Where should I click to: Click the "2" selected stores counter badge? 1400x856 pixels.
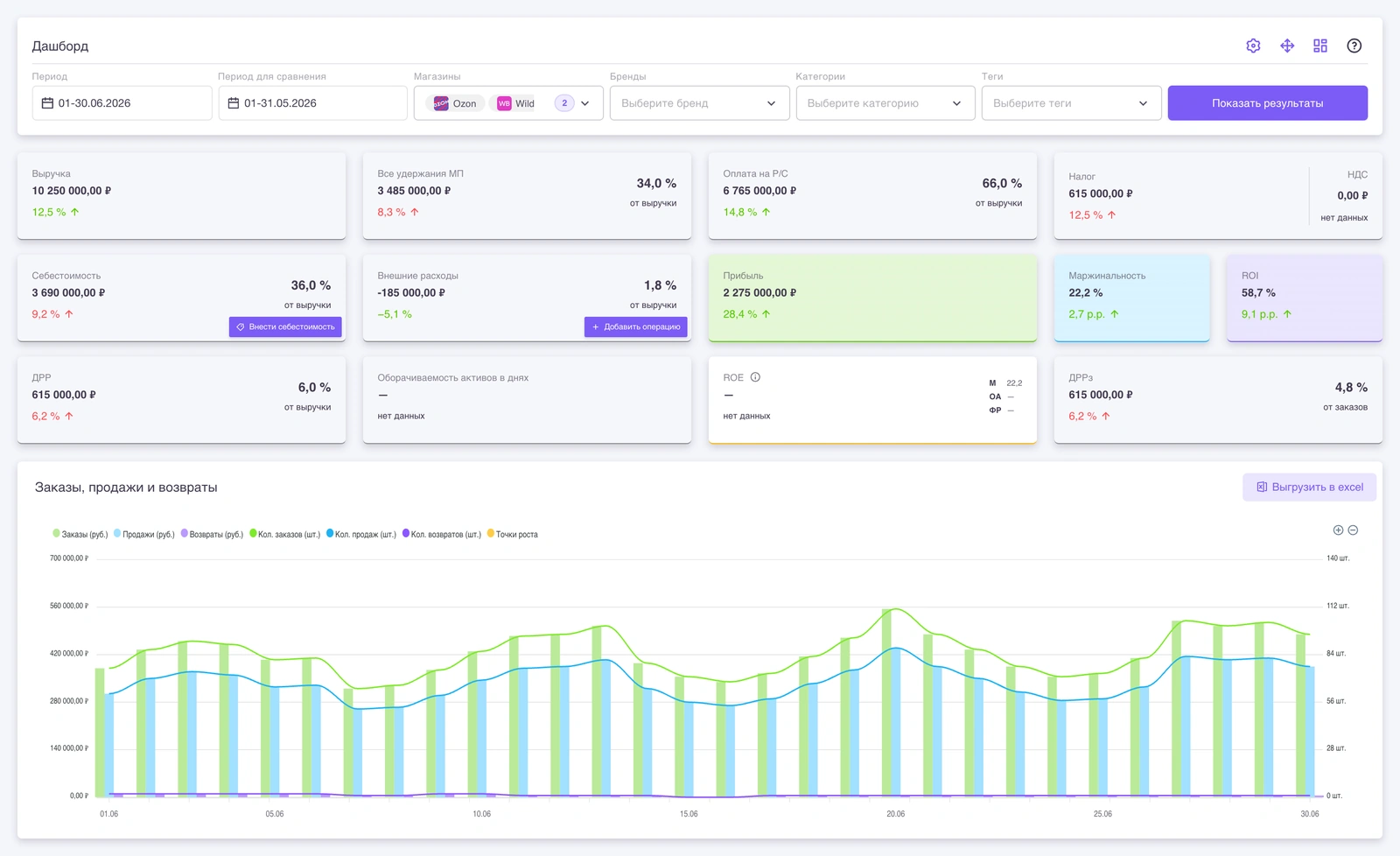pos(564,103)
